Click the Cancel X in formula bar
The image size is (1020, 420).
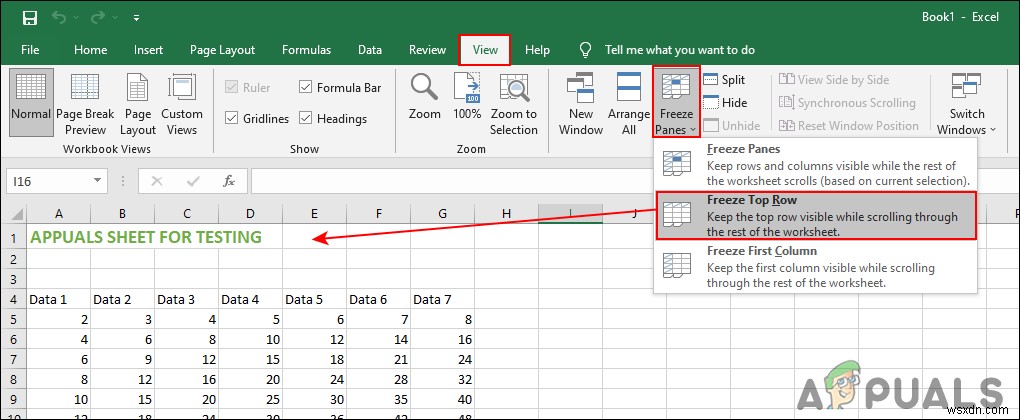(x=156, y=181)
